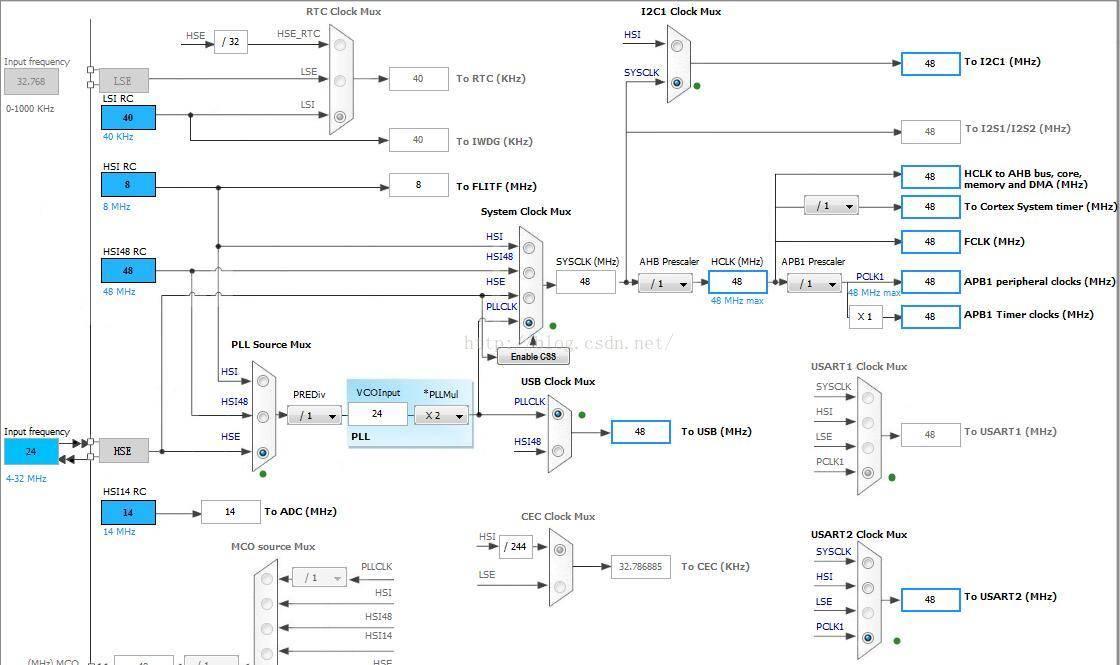Click the HCLK to AHB bus value box
The width and height of the screenshot is (1120, 665).
pos(930,176)
